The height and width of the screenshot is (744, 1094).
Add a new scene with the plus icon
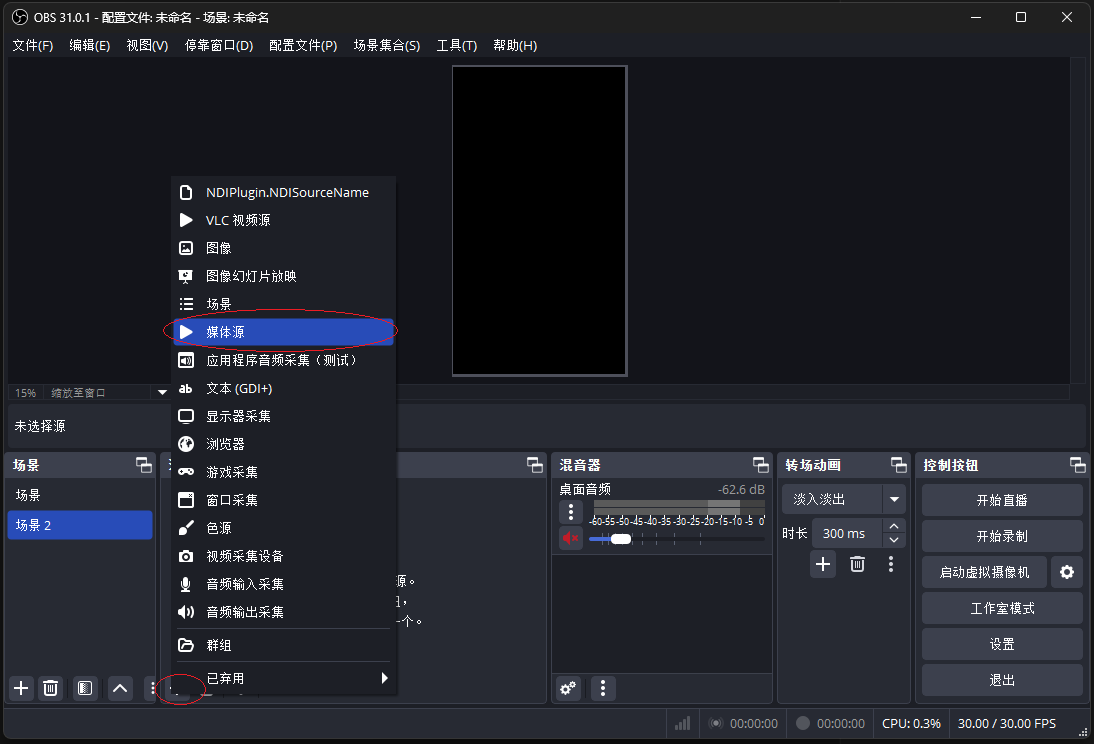pyautogui.click(x=20, y=688)
